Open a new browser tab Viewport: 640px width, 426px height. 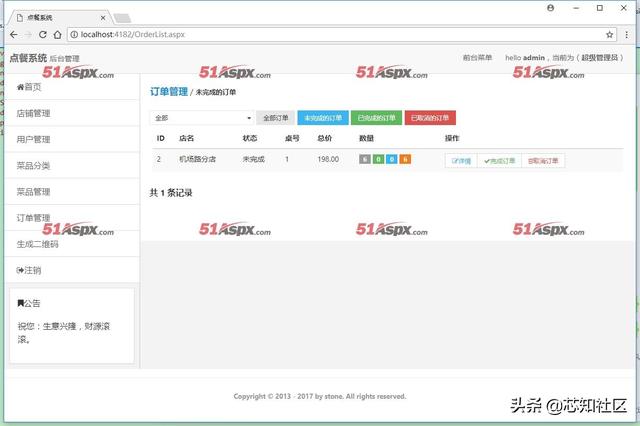point(122,18)
